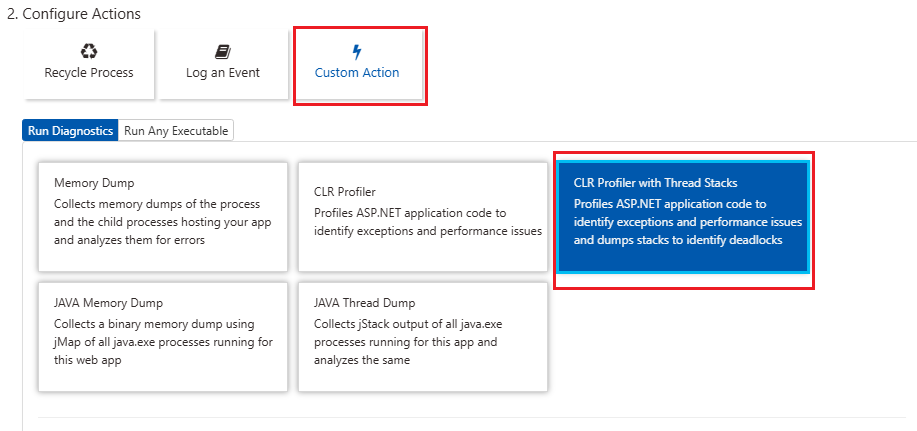
Task: Click the JAVA Memory Dump description text
Action: 163,342
